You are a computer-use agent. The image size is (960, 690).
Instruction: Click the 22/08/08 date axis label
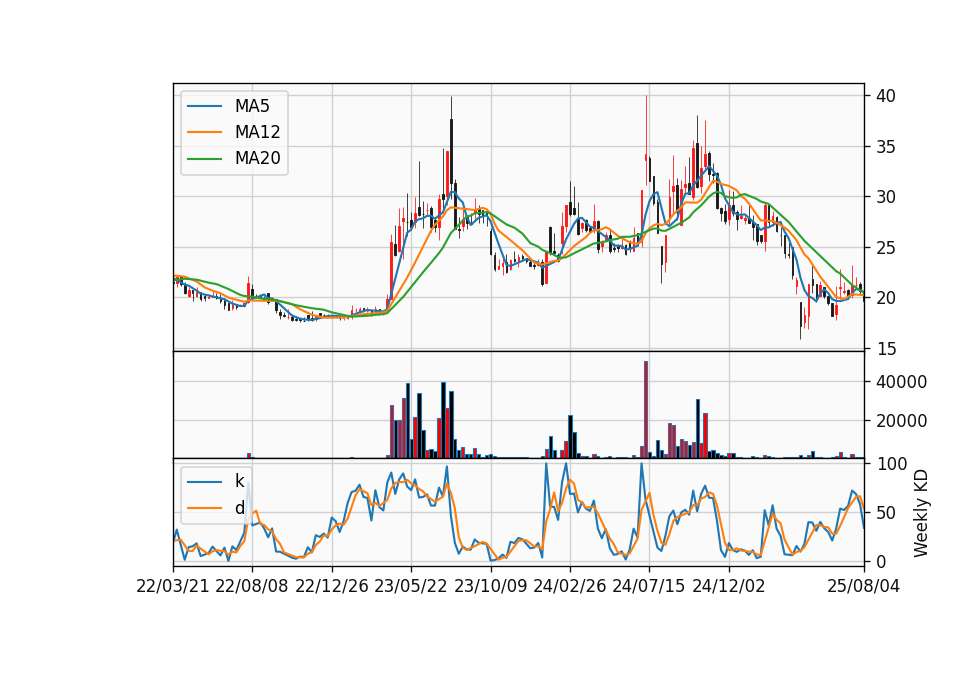click(x=252, y=586)
